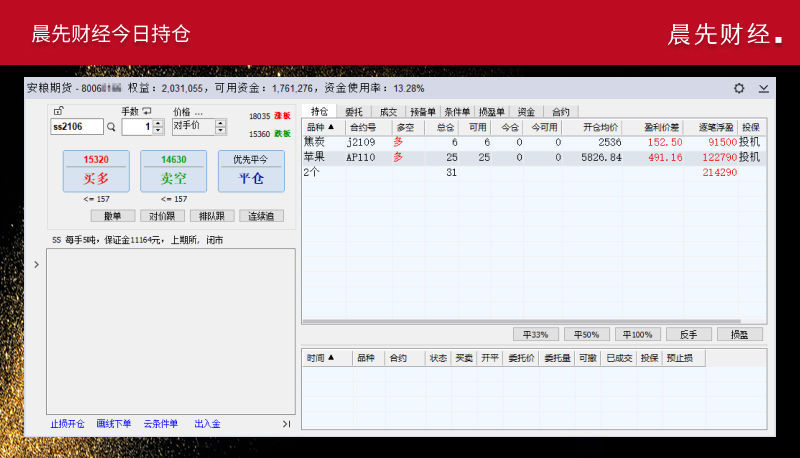Expand the left side panel arrow

[37, 264]
